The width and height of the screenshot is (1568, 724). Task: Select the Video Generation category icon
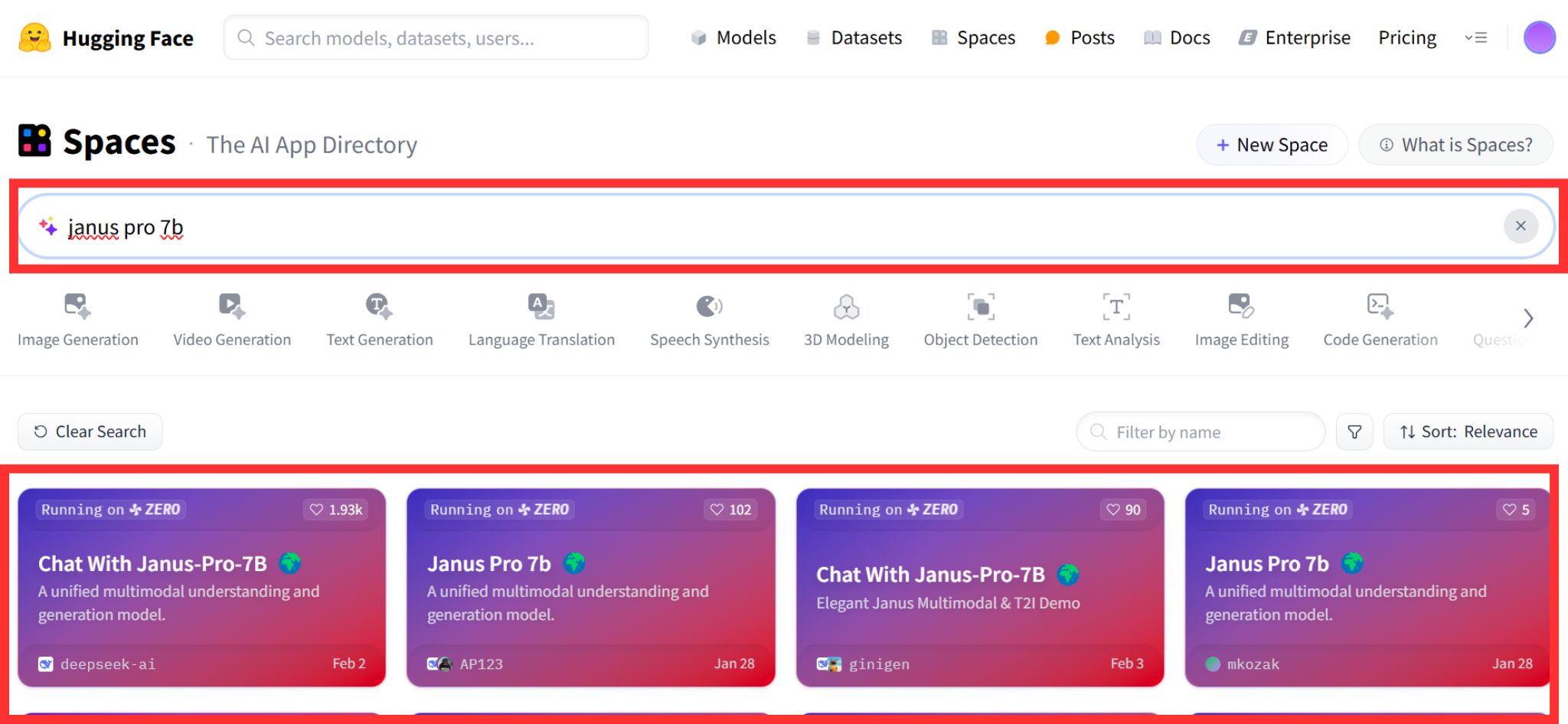point(232,306)
